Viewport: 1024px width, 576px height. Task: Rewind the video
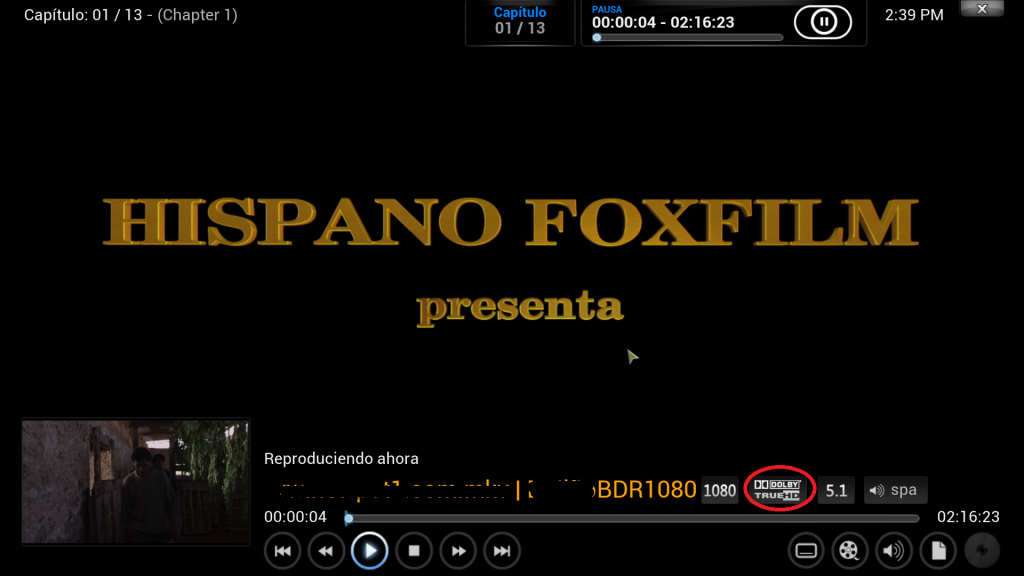coord(326,550)
